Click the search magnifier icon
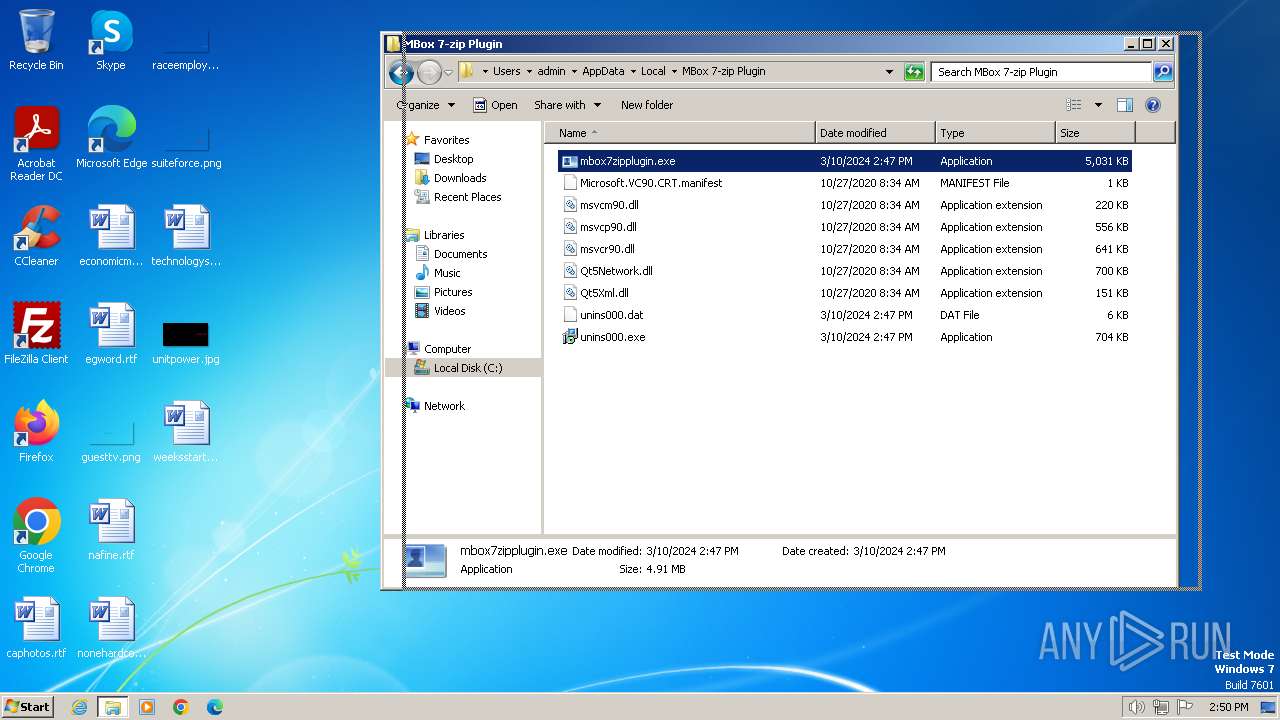This screenshot has width=1280, height=720. coord(1162,72)
